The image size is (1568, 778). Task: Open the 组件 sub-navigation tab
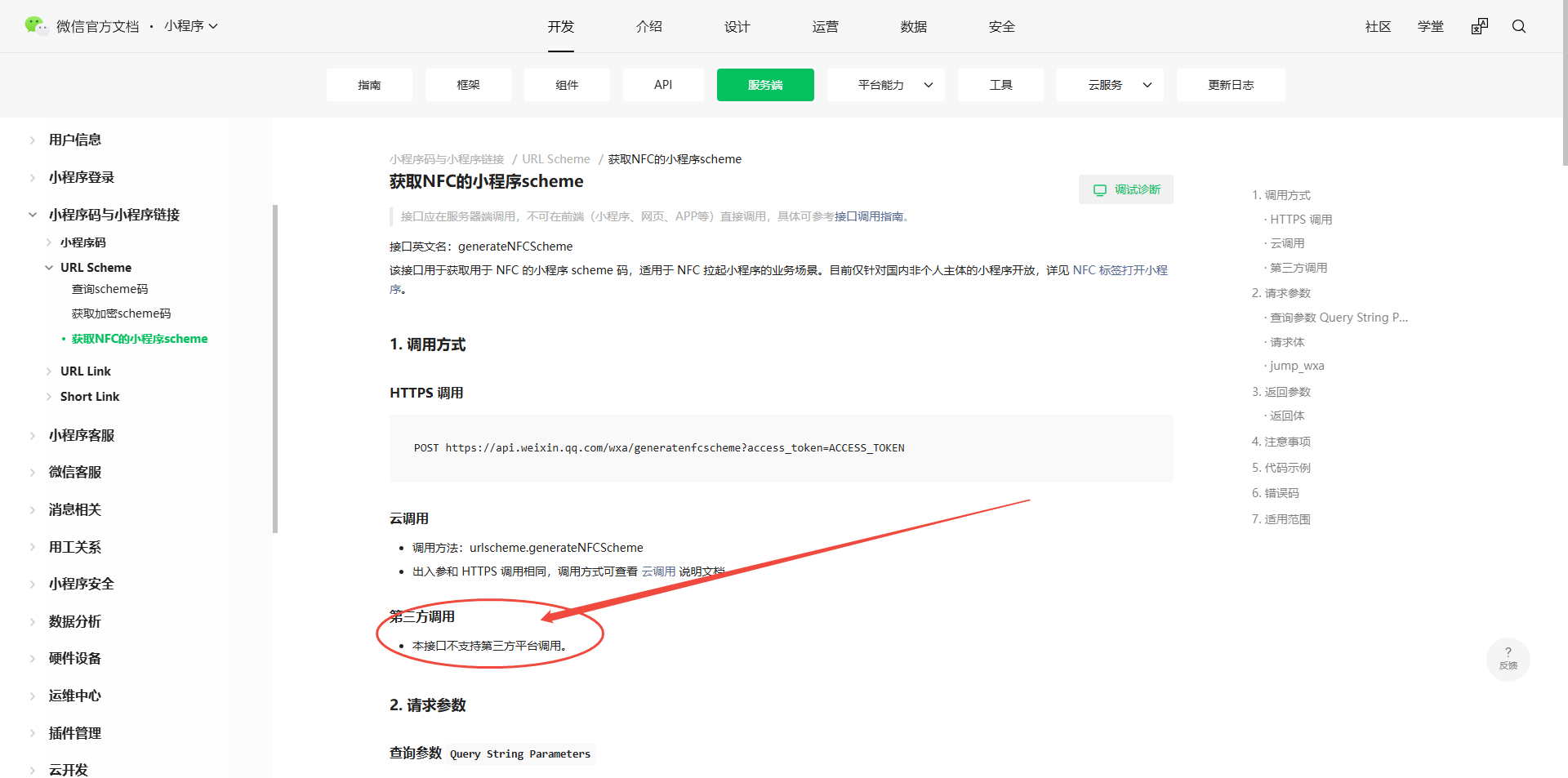[x=567, y=85]
